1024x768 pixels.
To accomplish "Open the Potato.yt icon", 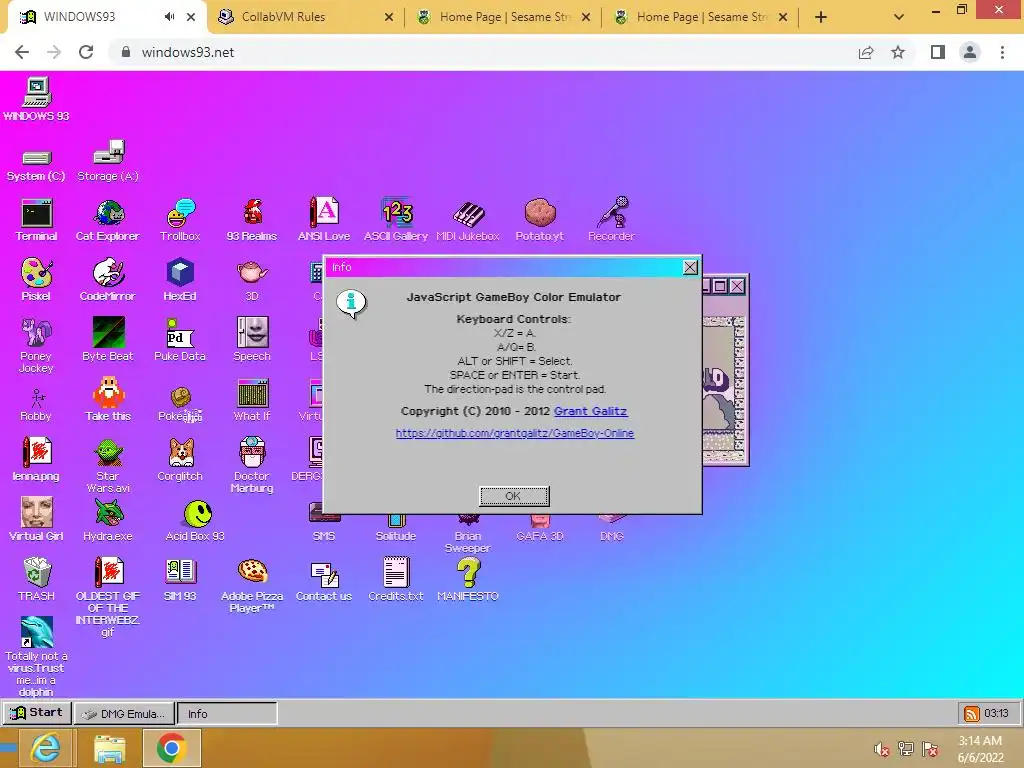I will (539, 220).
